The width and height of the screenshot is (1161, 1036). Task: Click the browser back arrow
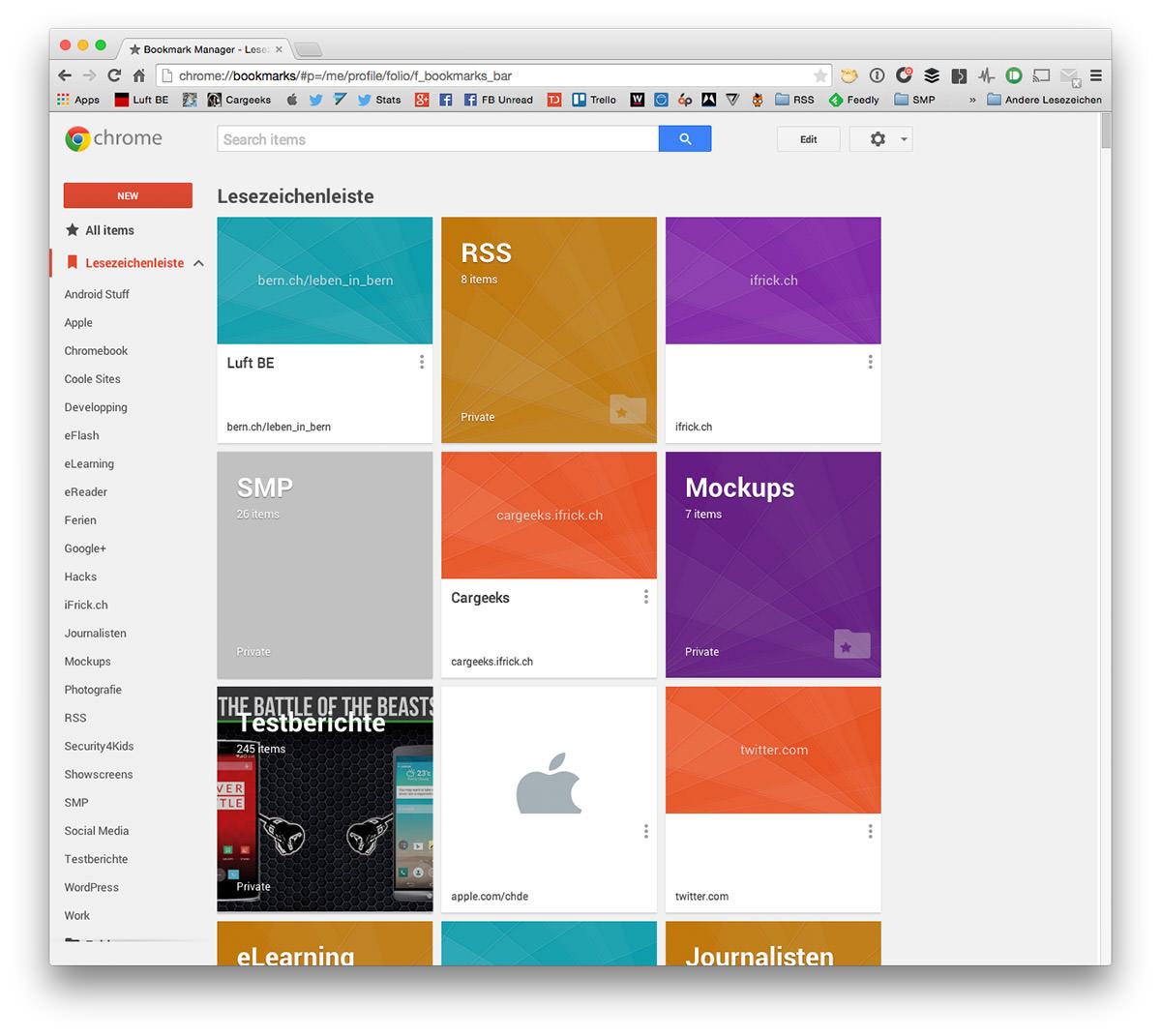point(65,75)
